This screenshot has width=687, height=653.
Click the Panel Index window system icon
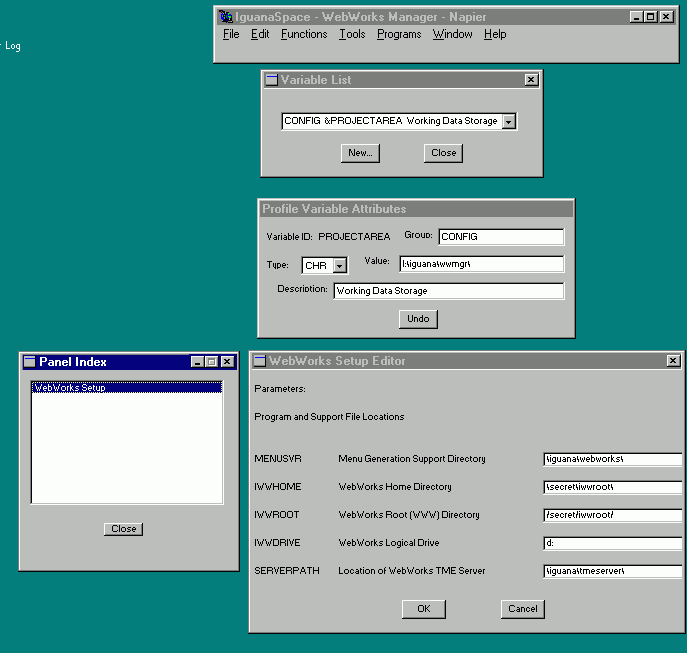point(29,362)
